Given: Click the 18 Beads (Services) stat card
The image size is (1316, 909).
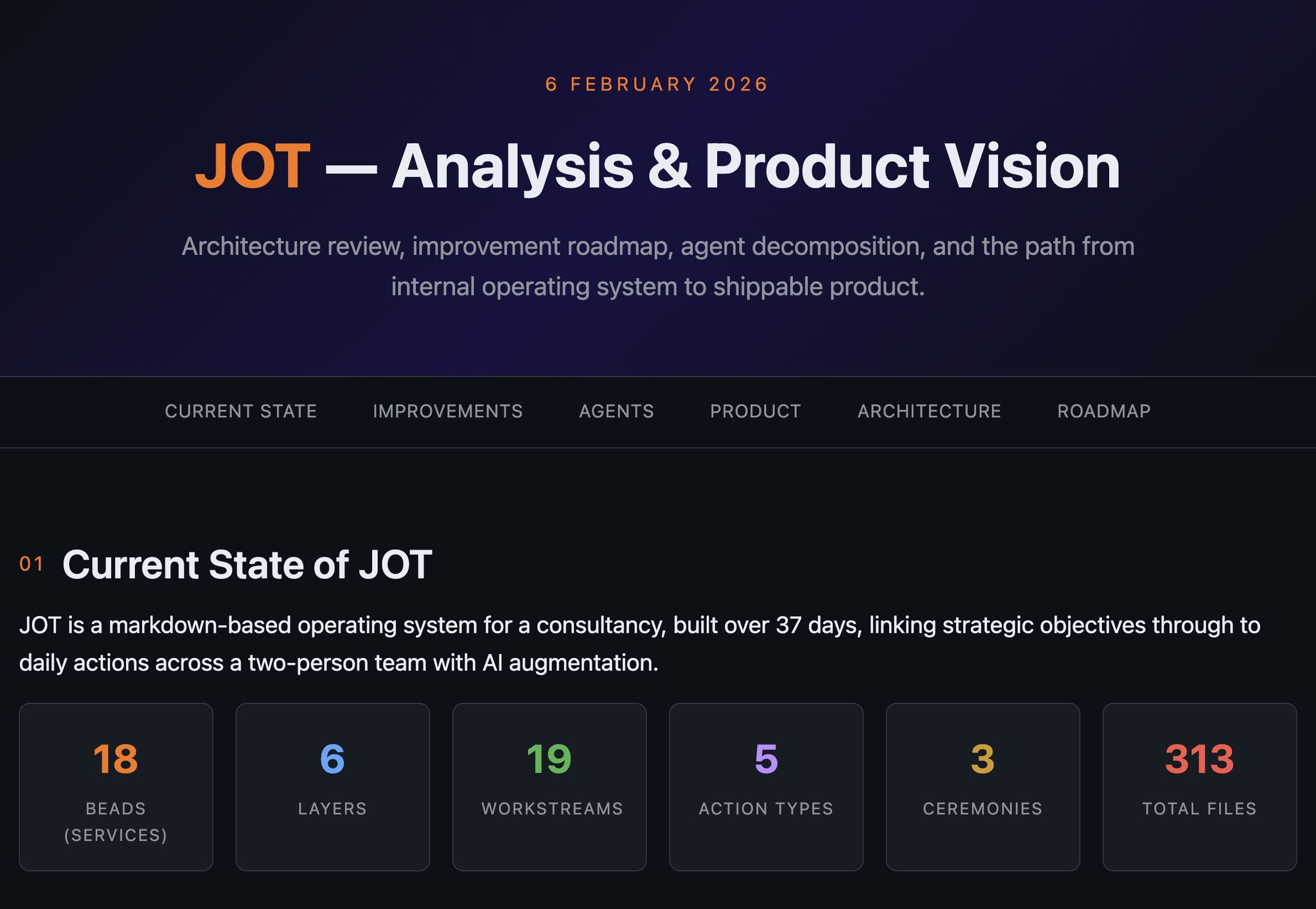Looking at the screenshot, I should tap(116, 786).
